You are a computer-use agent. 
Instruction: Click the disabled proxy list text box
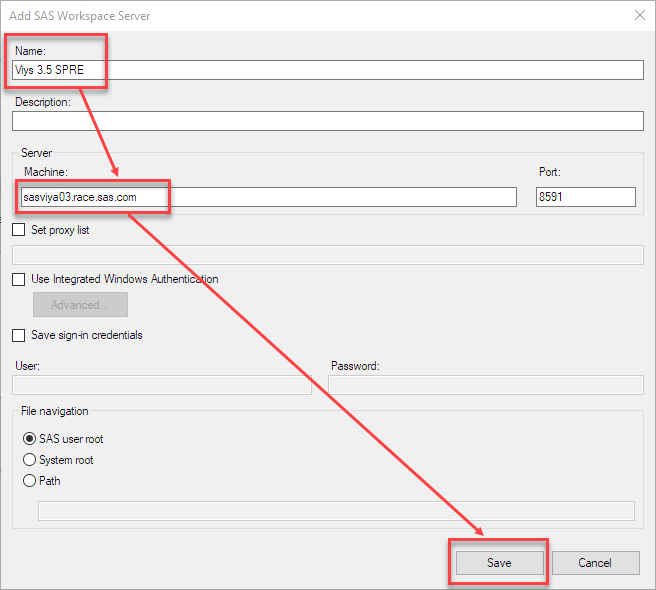[x=328, y=255]
